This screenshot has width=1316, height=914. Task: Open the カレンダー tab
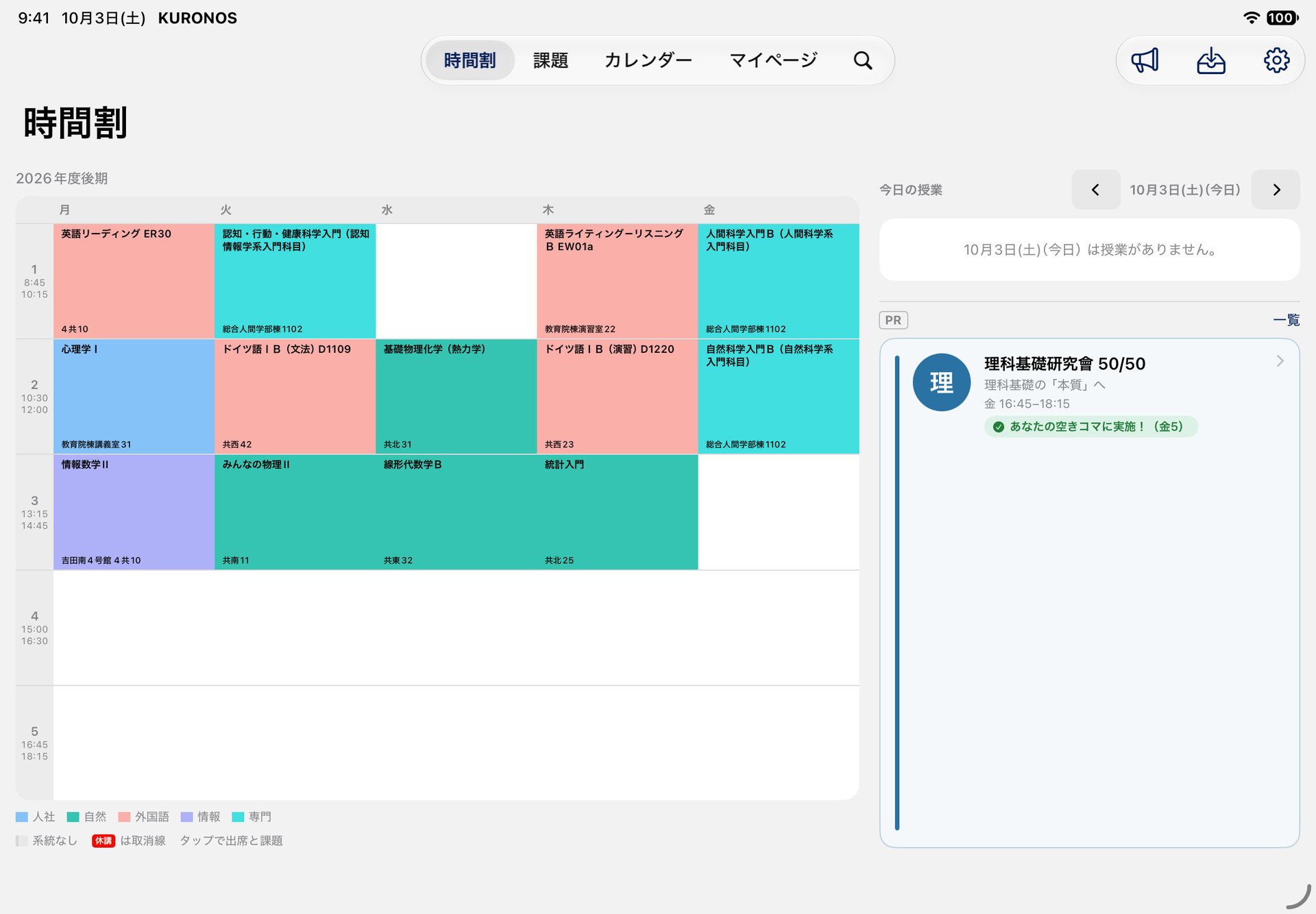(x=648, y=60)
